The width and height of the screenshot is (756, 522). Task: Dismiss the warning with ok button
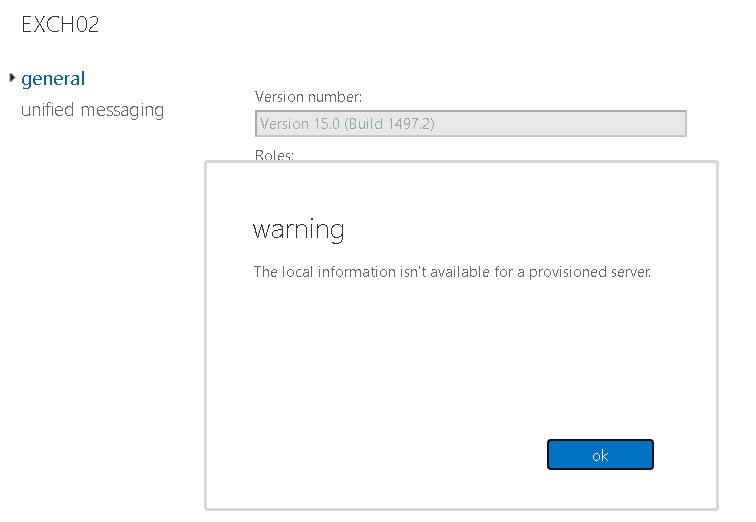[x=600, y=455]
